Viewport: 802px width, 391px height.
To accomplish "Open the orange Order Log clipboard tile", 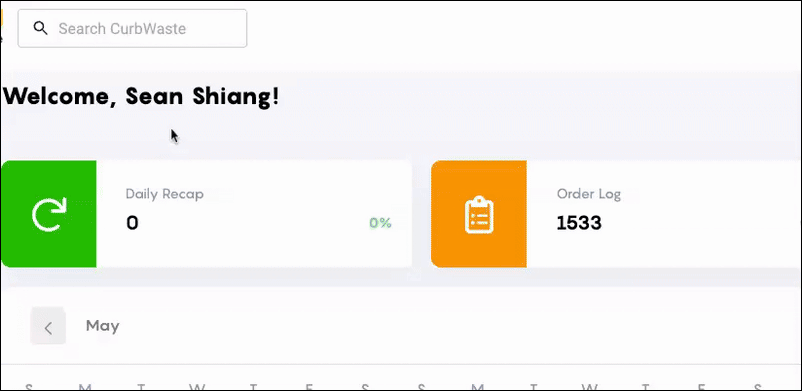I will 479,214.
